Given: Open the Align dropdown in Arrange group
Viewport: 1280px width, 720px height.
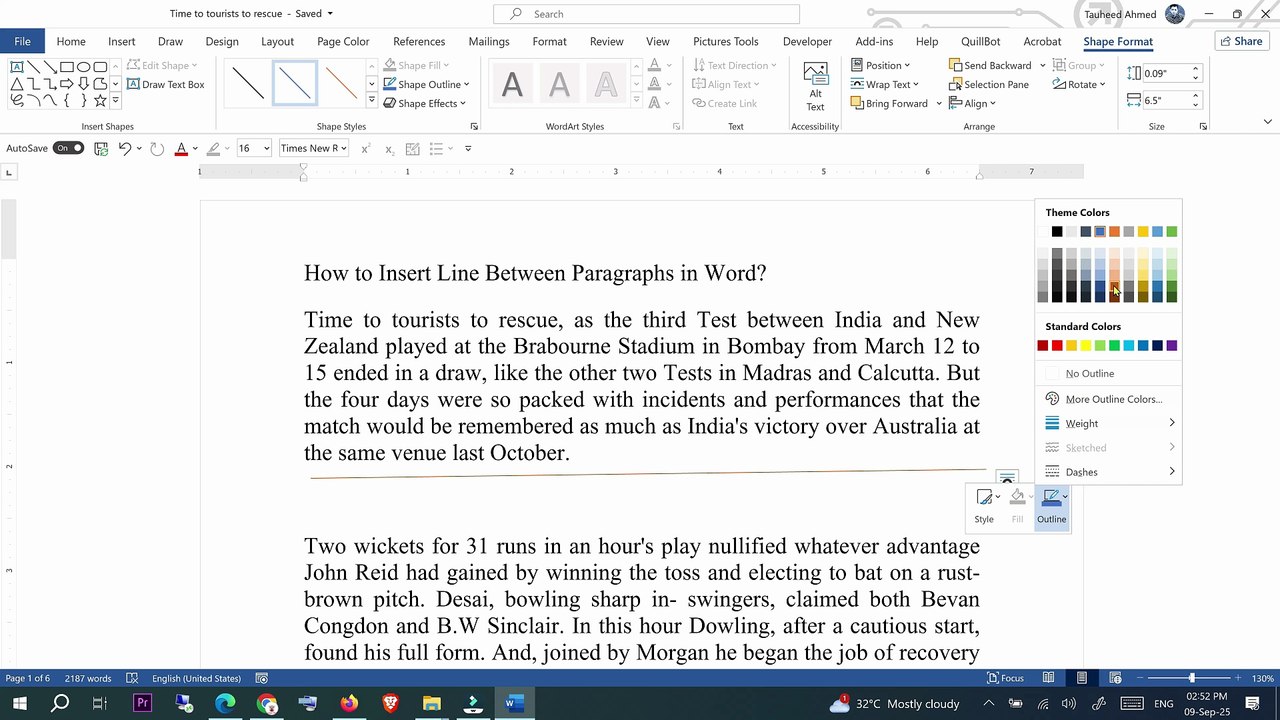Looking at the screenshot, I should (x=972, y=103).
